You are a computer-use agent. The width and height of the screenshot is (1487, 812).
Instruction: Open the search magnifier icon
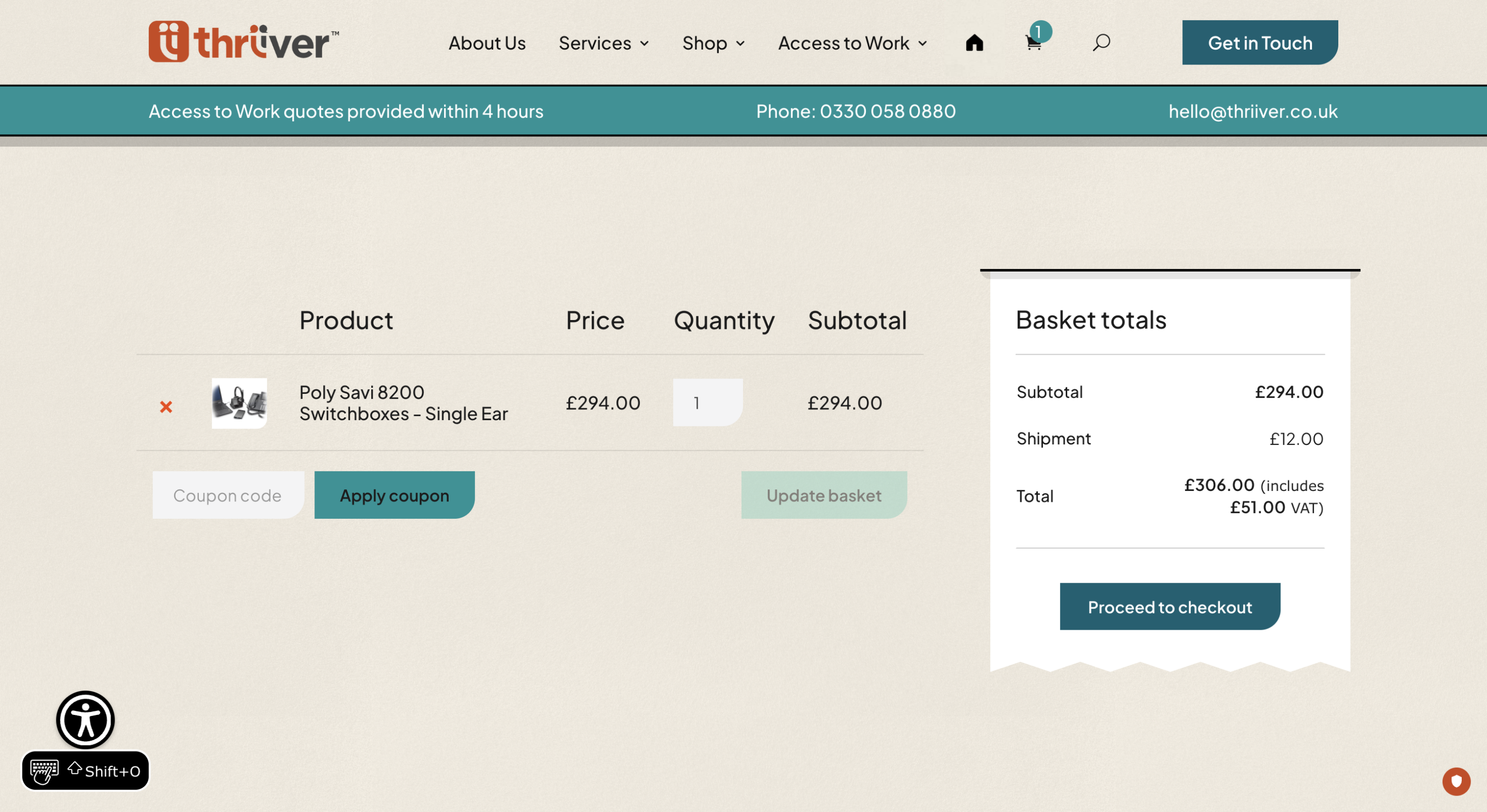1101,42
